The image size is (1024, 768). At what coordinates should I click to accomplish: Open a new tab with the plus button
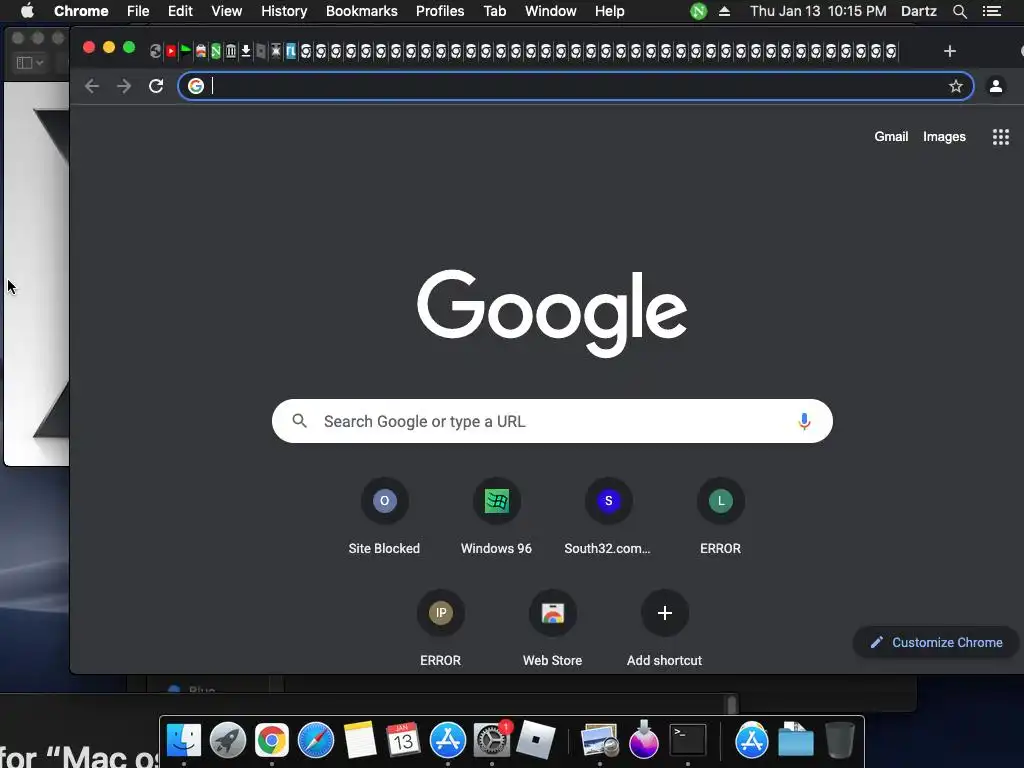[x=950, y=51]
